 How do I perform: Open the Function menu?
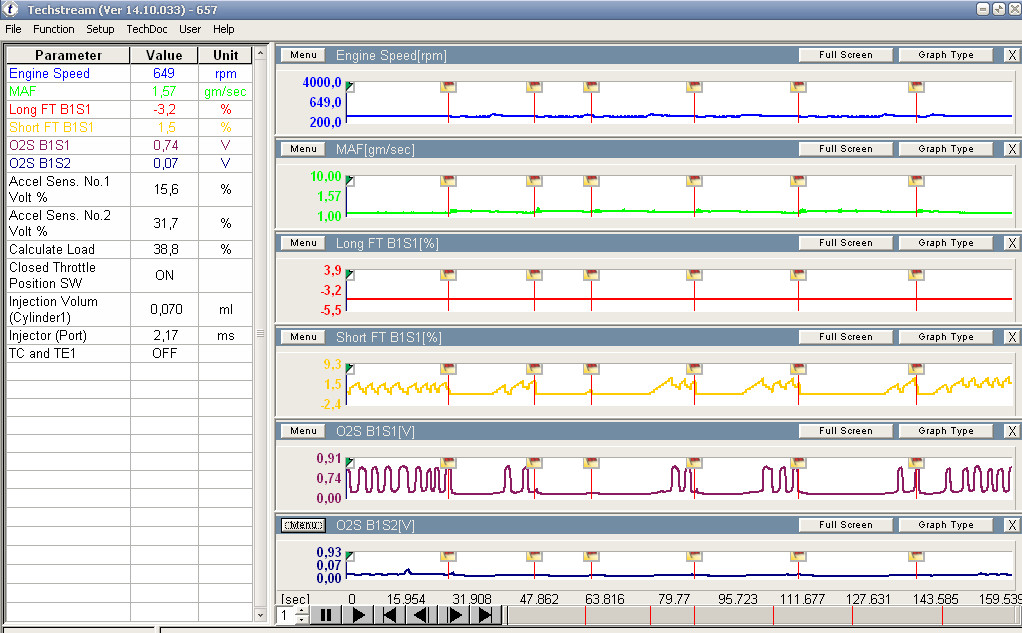[x=54, y=29]
